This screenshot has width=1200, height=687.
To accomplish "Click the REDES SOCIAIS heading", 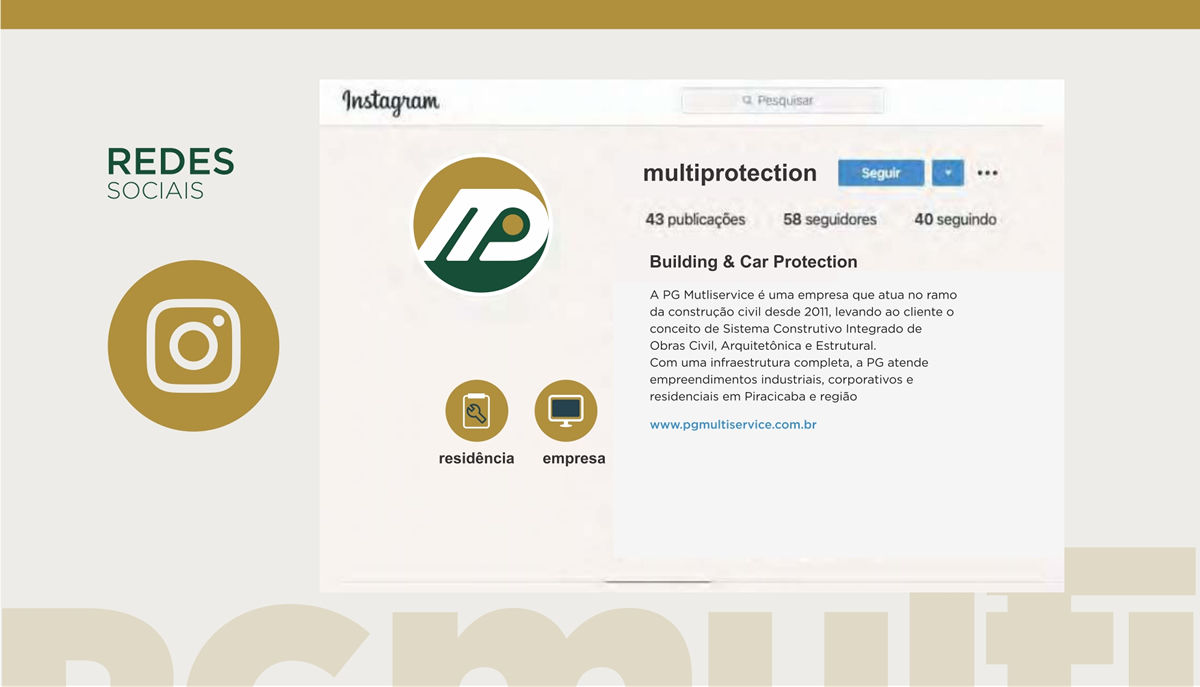I will tap(171, 173).
